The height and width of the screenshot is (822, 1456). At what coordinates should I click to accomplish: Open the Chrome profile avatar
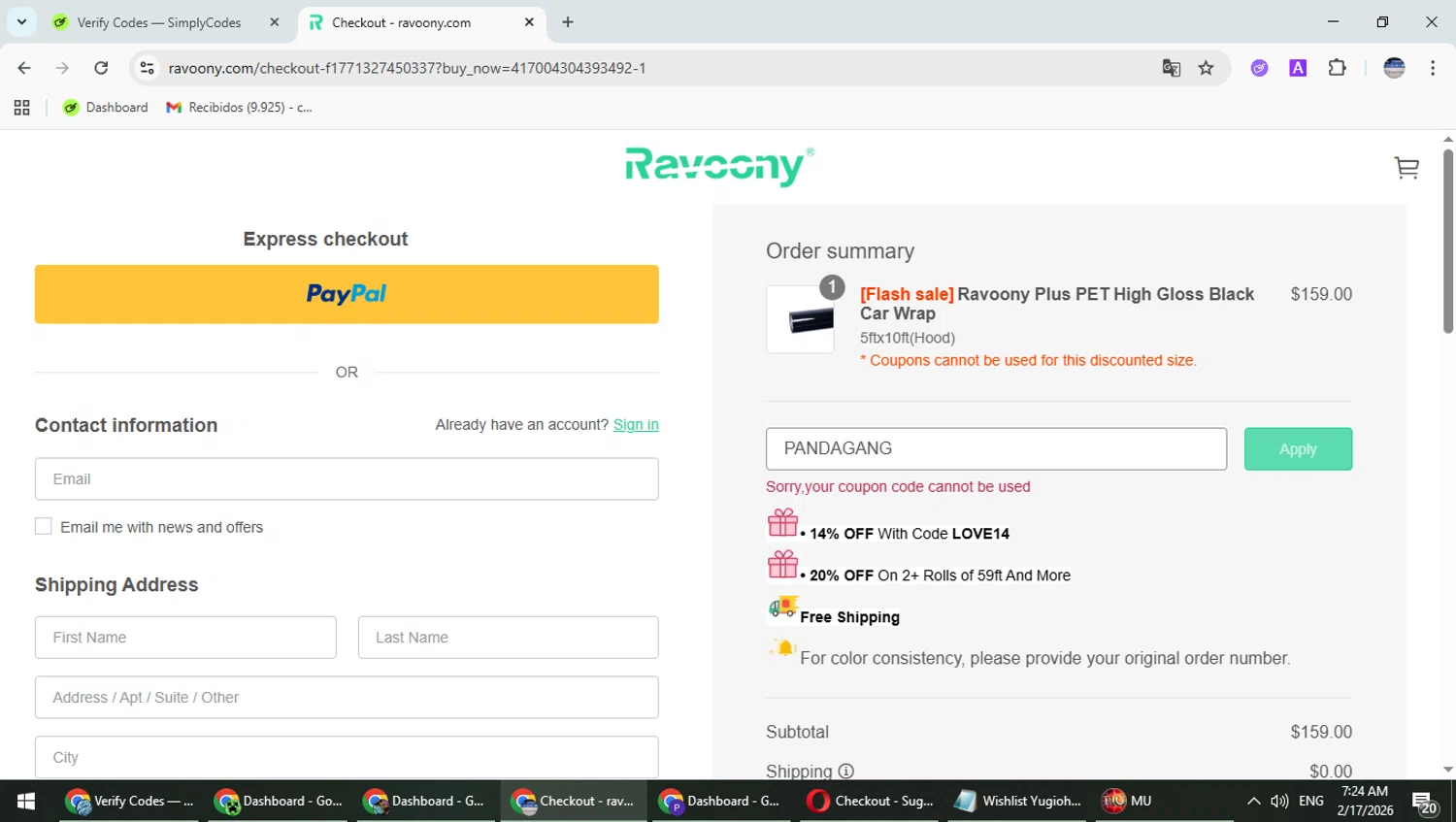(1394, 68)
